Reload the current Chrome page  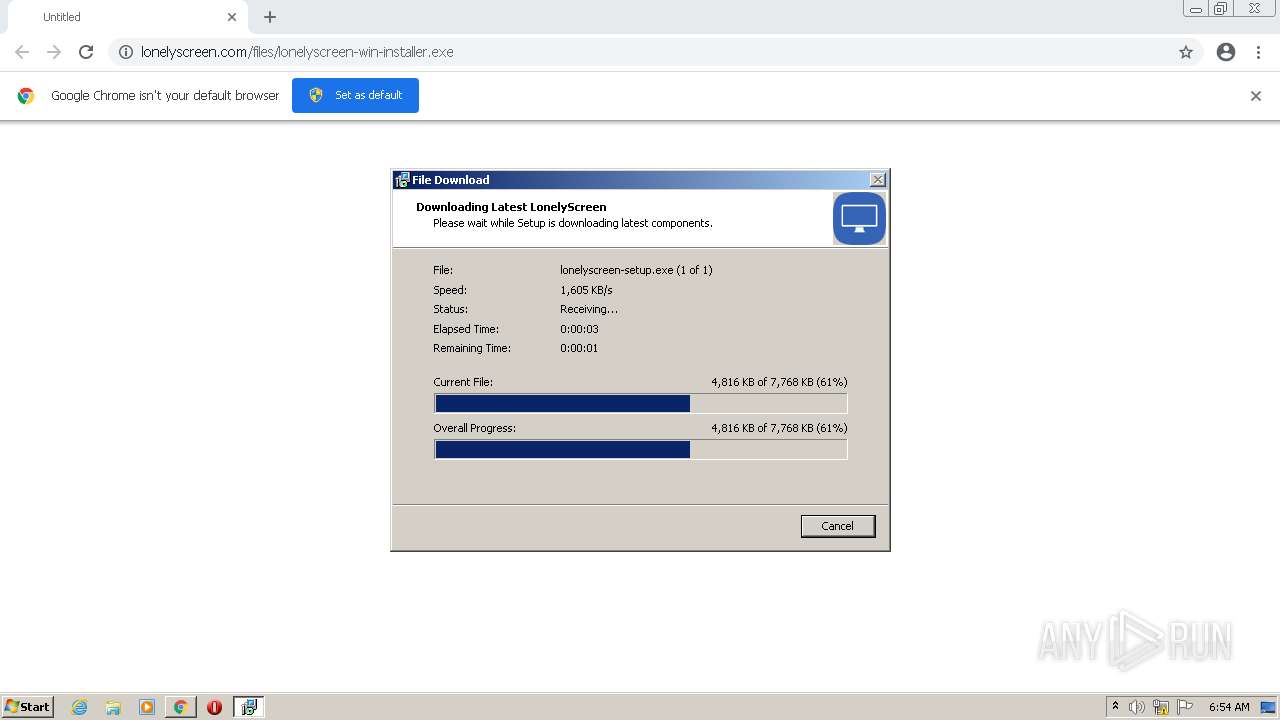(x=86, y=52)
